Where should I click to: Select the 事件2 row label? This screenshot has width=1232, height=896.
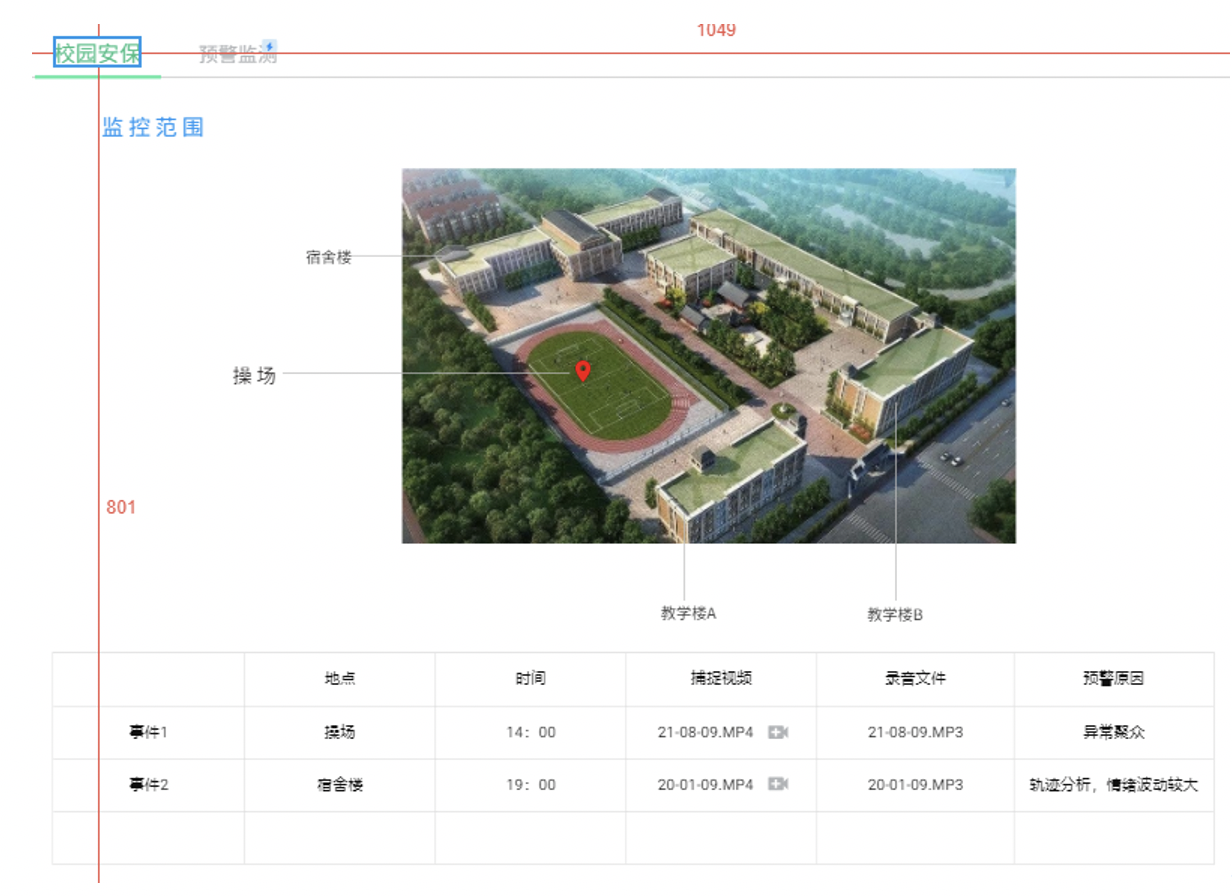coord(148,784)
